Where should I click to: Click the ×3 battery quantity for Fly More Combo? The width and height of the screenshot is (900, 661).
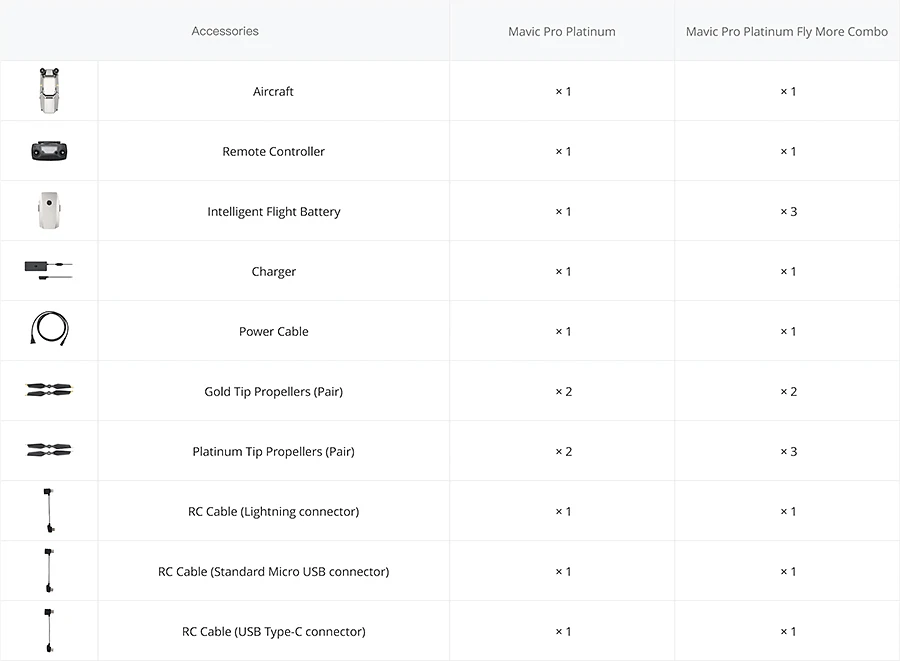[x=788, y=212]
